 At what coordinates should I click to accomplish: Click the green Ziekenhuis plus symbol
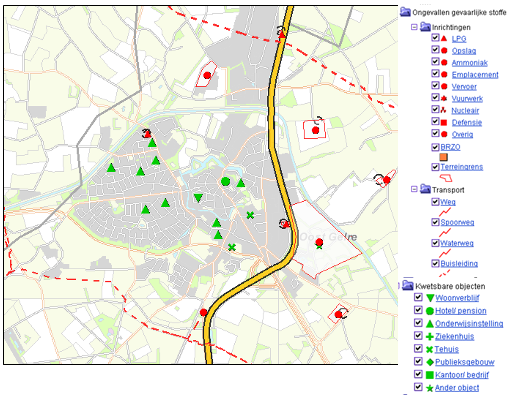(430, 337)
